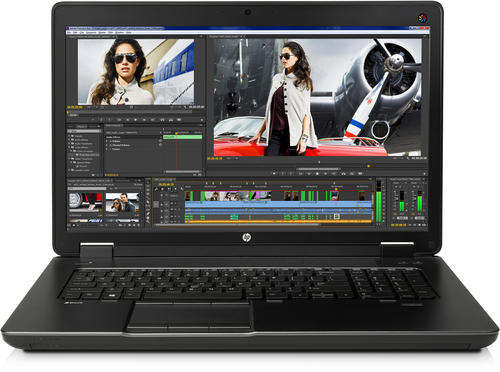500x372 pixels.
Task: Open the Window menu in the menu bar
Action: 119,33
